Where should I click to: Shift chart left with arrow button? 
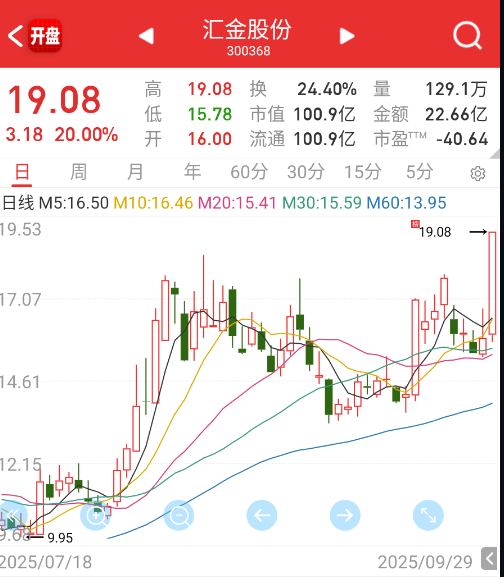262,515
